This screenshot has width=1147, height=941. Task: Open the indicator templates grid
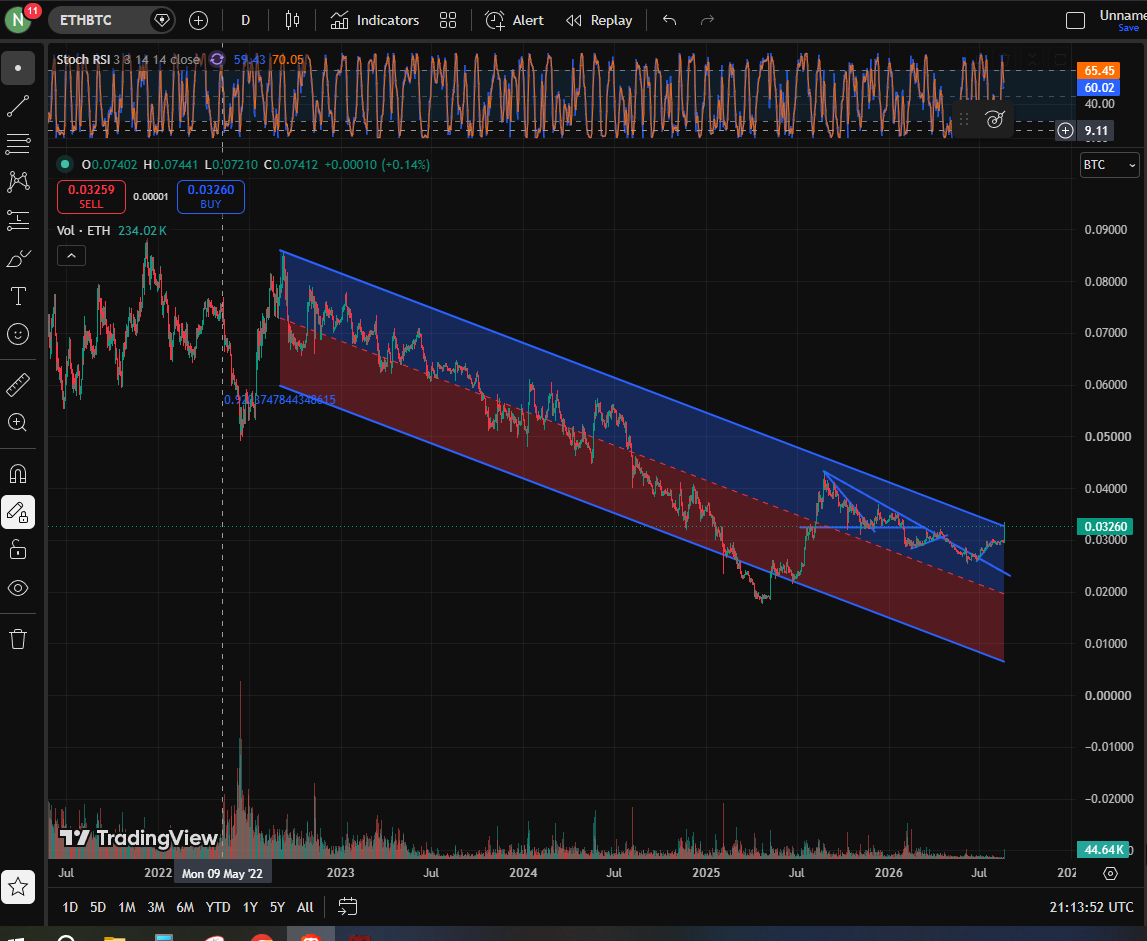(x=448, y=20)
